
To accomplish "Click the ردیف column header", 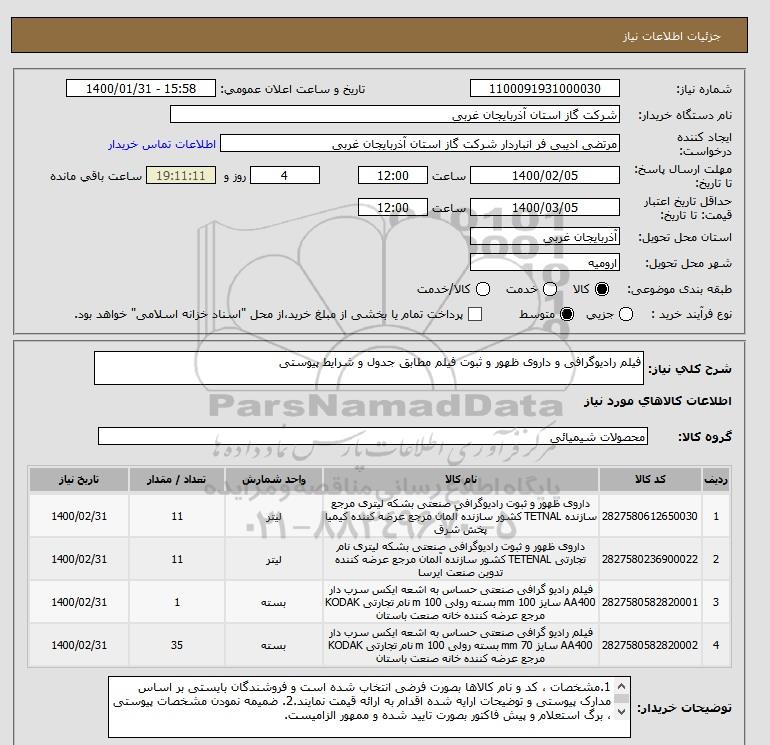I will tap(716, 479).
